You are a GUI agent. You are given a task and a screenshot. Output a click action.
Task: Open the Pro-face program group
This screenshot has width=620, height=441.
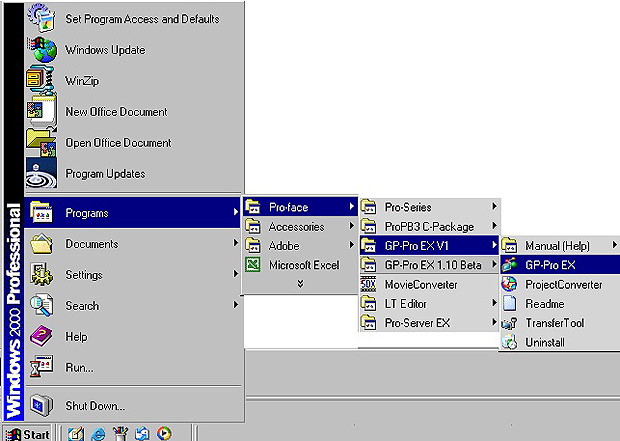point(300,207)
